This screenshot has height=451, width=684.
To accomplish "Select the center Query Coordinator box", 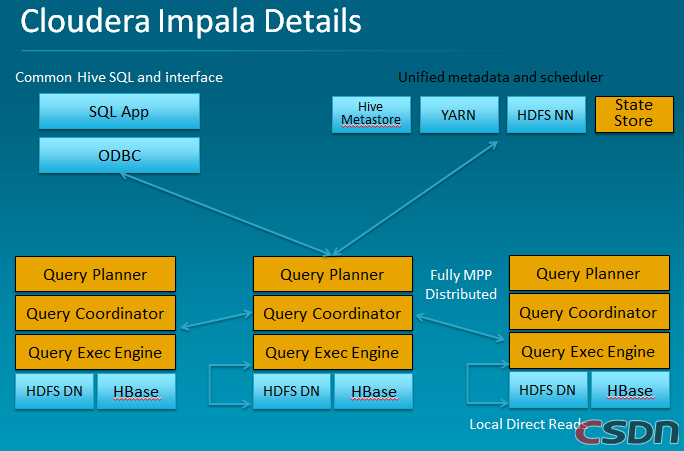I will pos(332,314).
